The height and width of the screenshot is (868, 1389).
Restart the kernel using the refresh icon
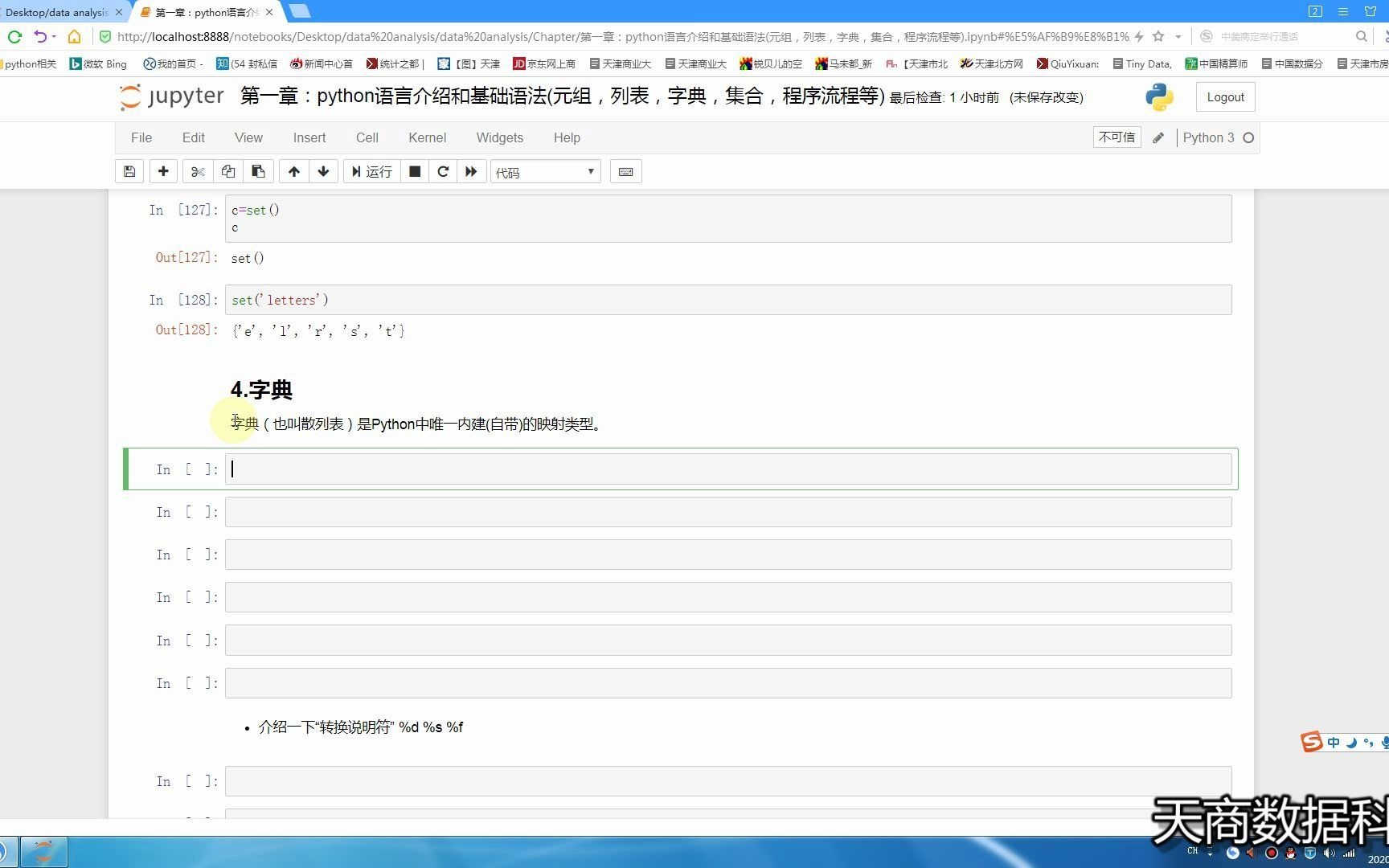tap(443, 171)
